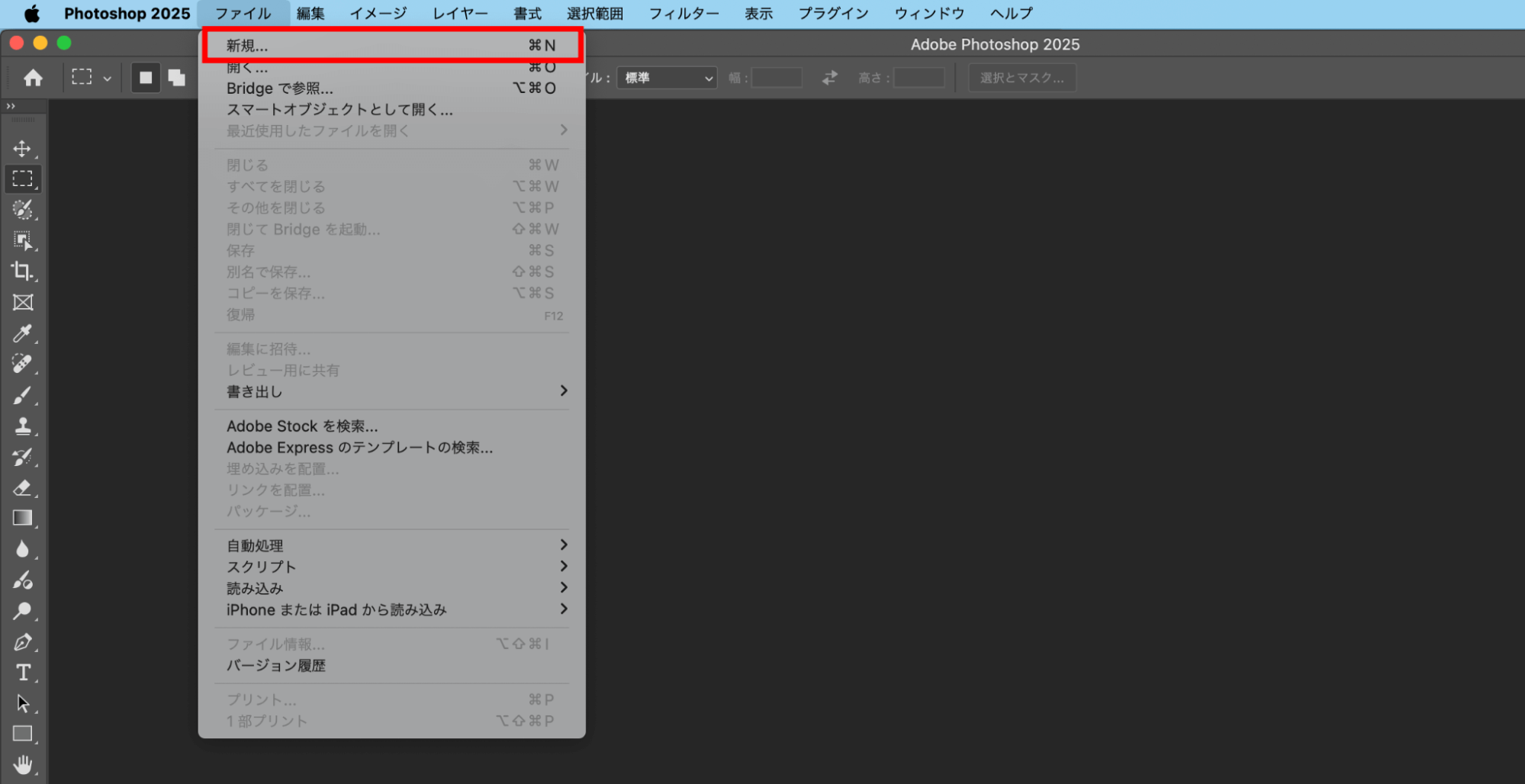Open the Apple menu
Viewport: 1525px width, 784px height.
(31, 14)
